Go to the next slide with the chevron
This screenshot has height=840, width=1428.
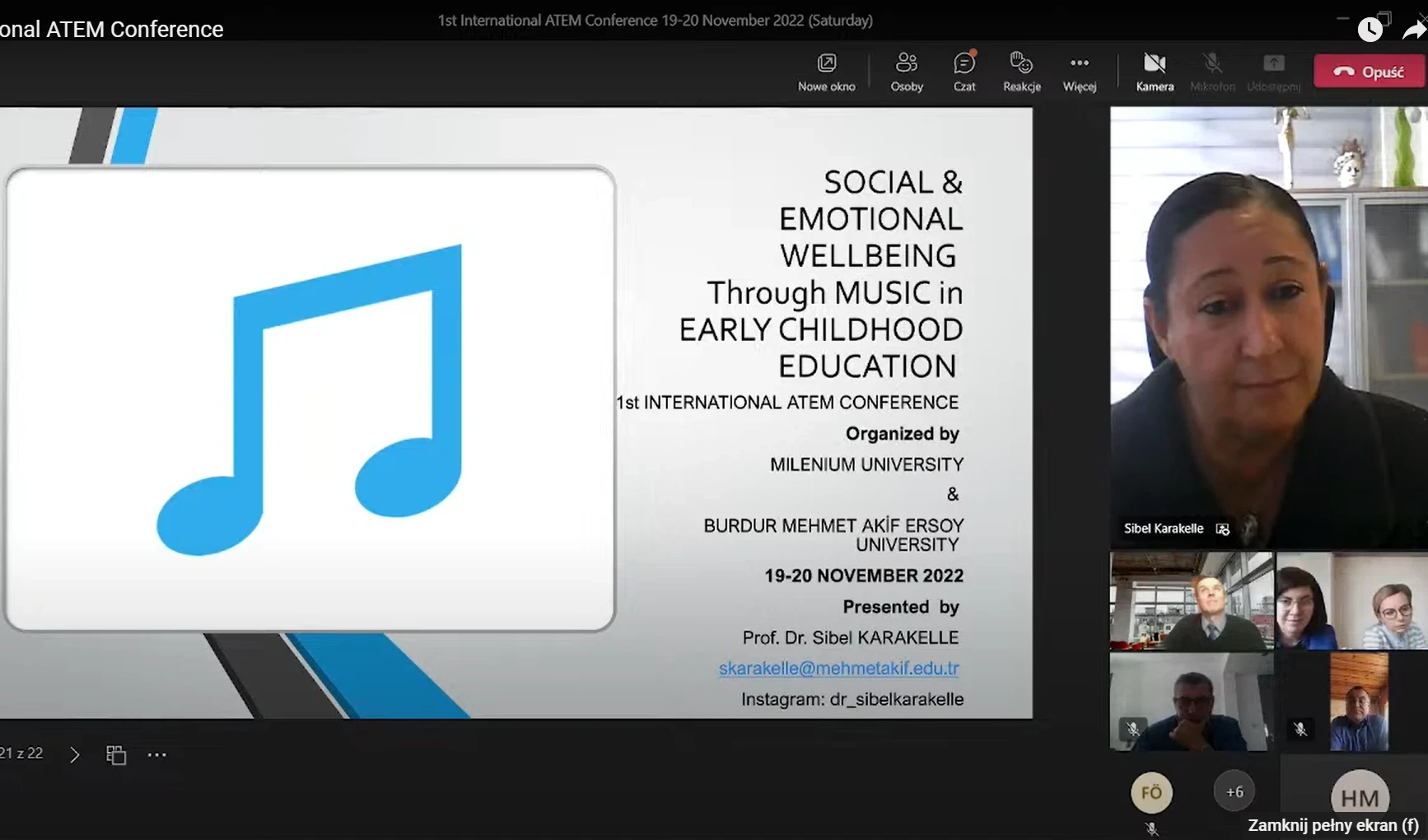(x=75, y=754)
